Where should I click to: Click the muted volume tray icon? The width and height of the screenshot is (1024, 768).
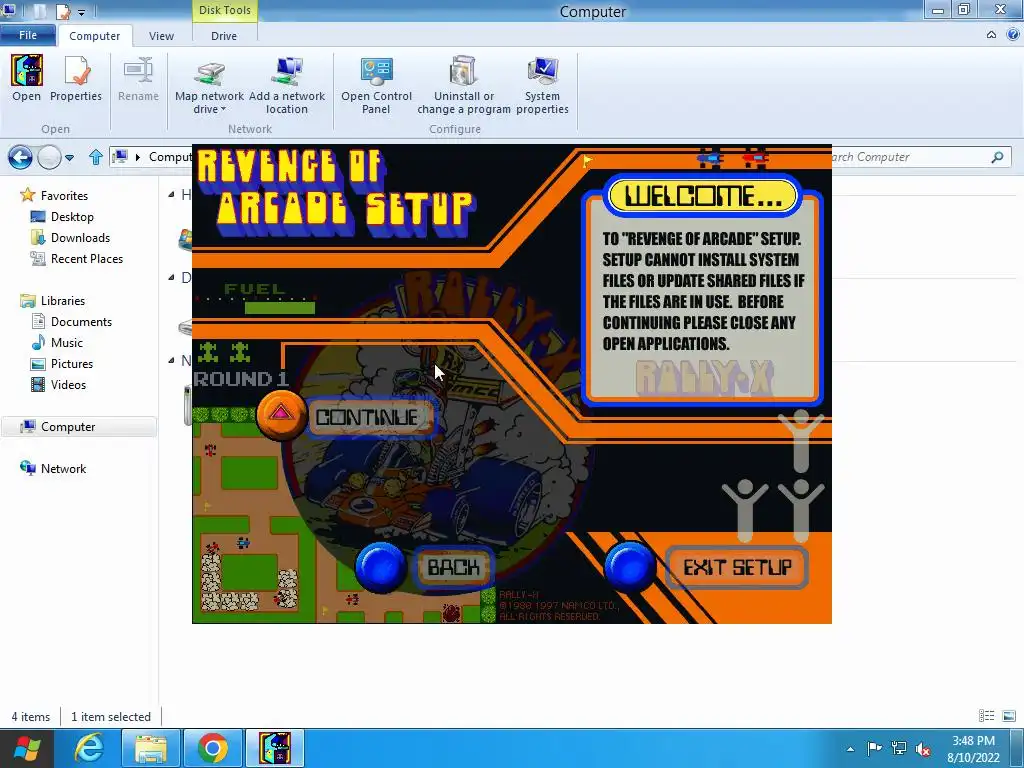[923, 749]
